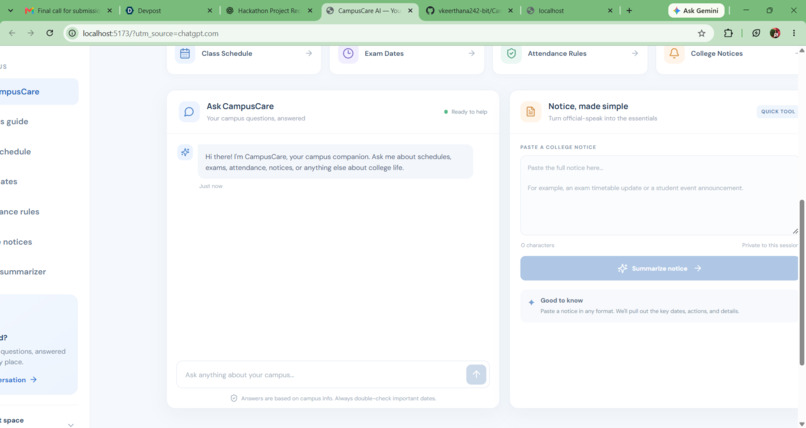Switch to the GitHub vkeerthana242-bit tab
The height and width of the screenshot is (428, 806).
470,10
